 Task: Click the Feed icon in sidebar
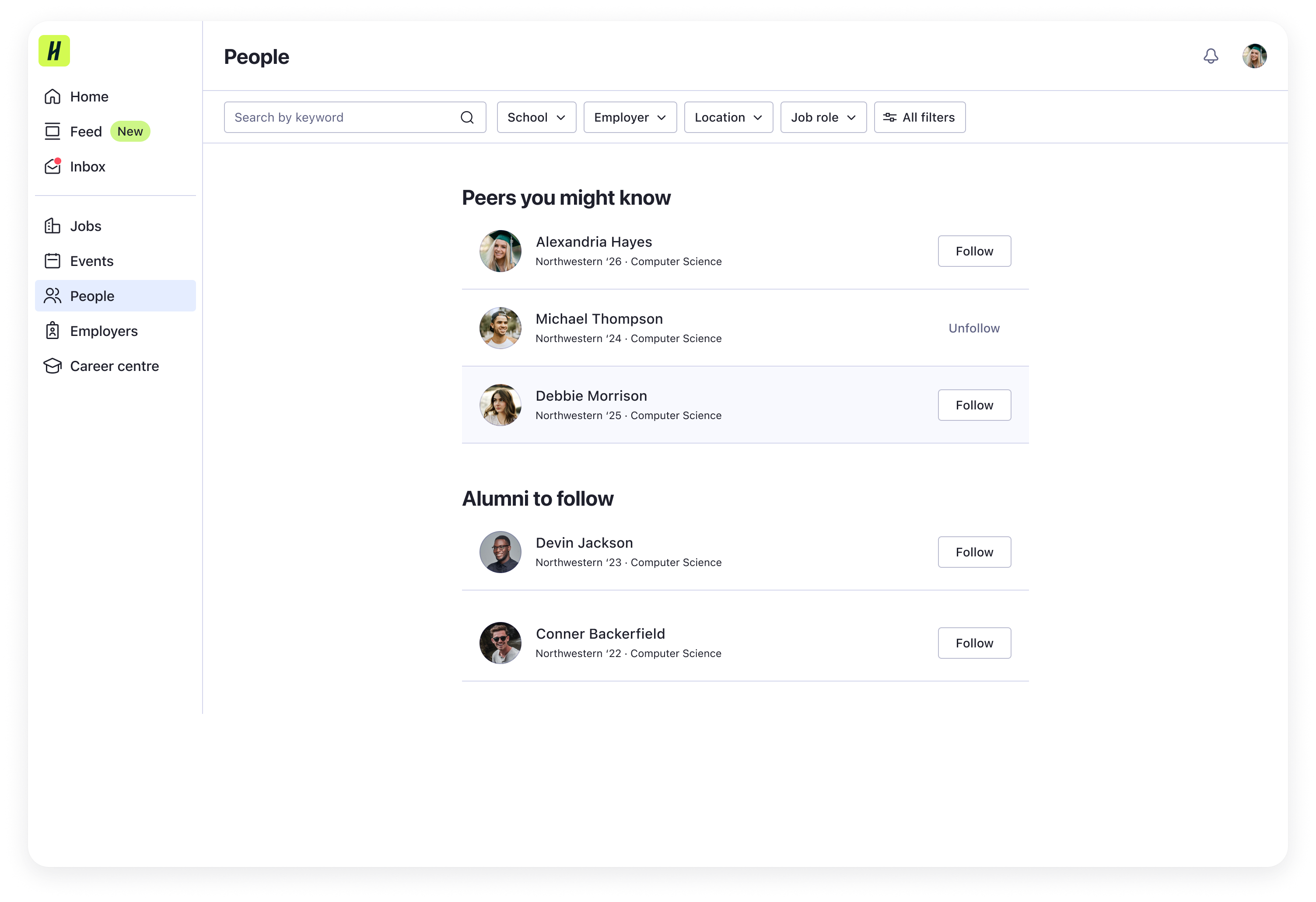click(52, 131)
